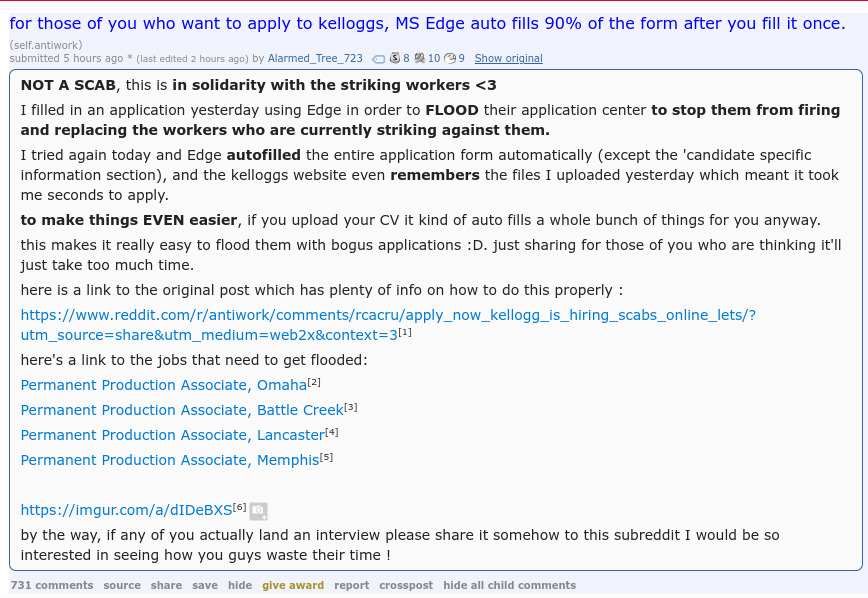Click the share button under post
Image resolution: width=868 pixels, height=598 pixels.
pyautogui.click(x=166, y=585)
